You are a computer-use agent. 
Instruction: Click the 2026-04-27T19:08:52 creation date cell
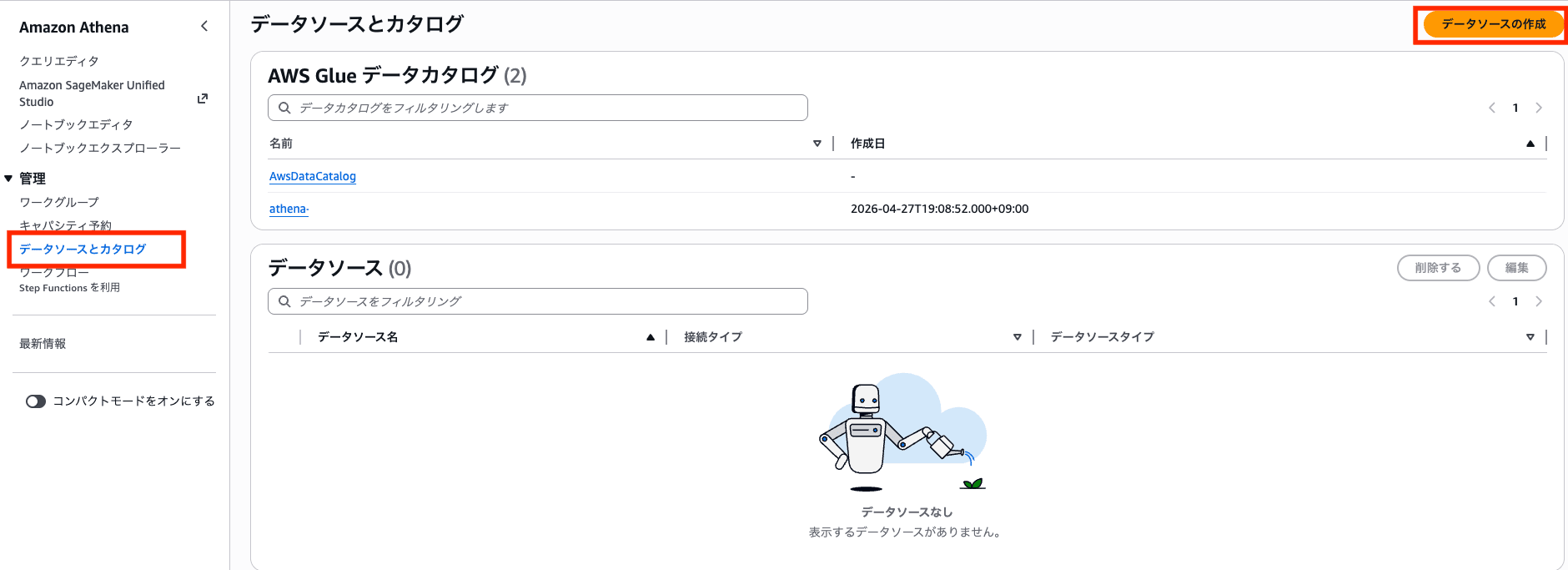click(939, 209)
